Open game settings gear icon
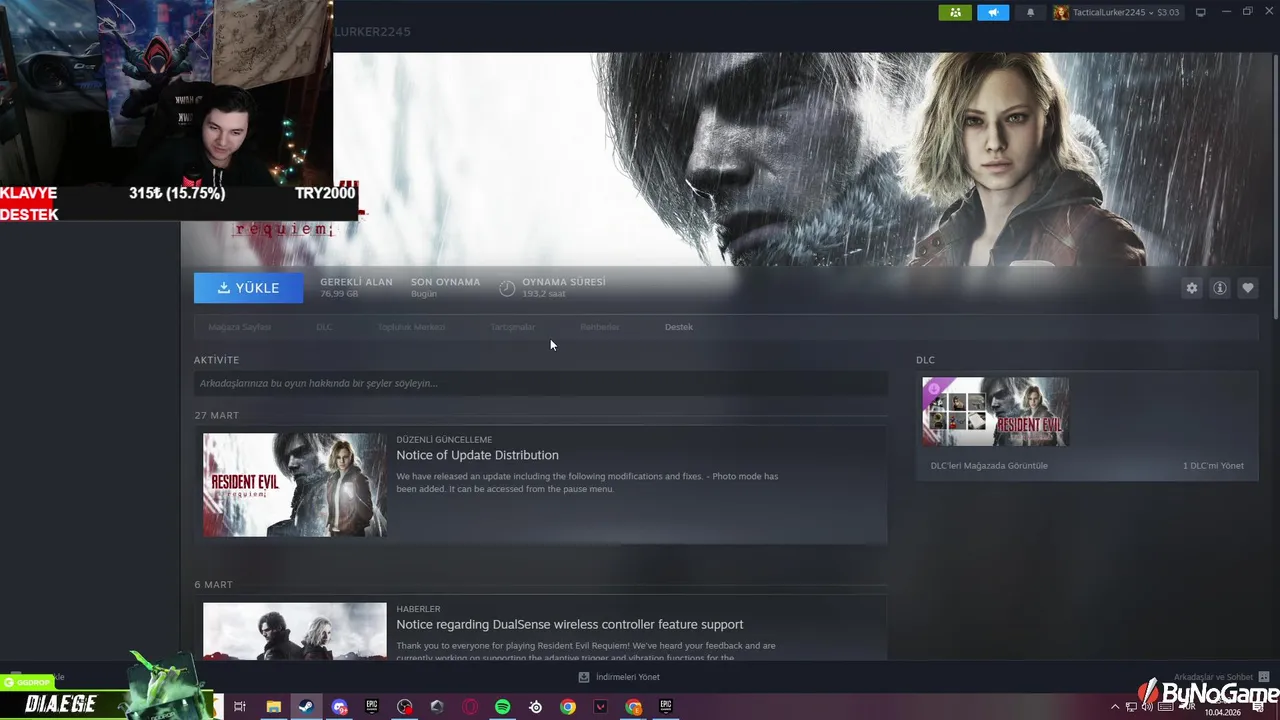This screenshot has width=1280, height=720. [x=1191, y=288]
